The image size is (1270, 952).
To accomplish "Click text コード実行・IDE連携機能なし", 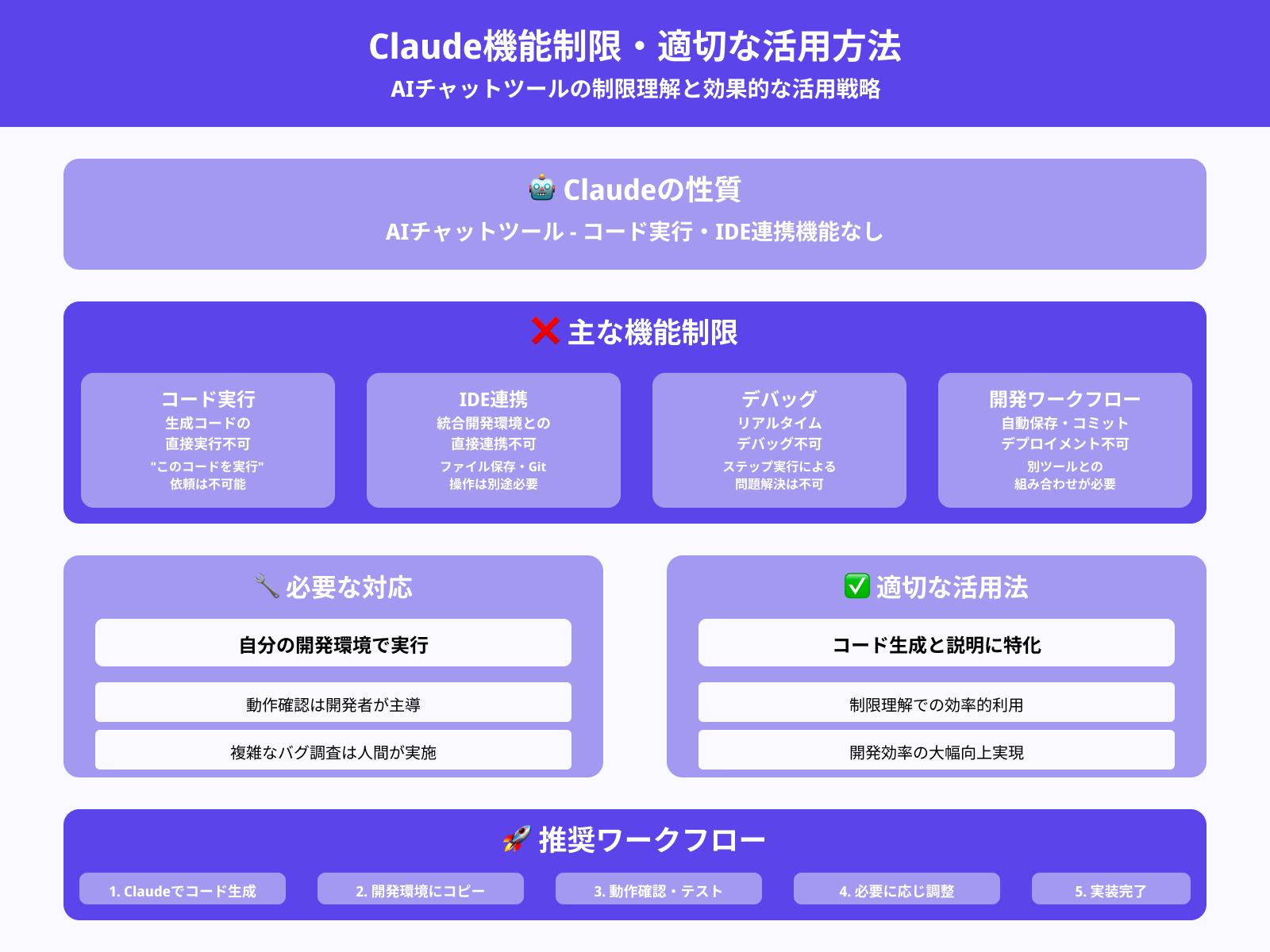I will point(733,232).
